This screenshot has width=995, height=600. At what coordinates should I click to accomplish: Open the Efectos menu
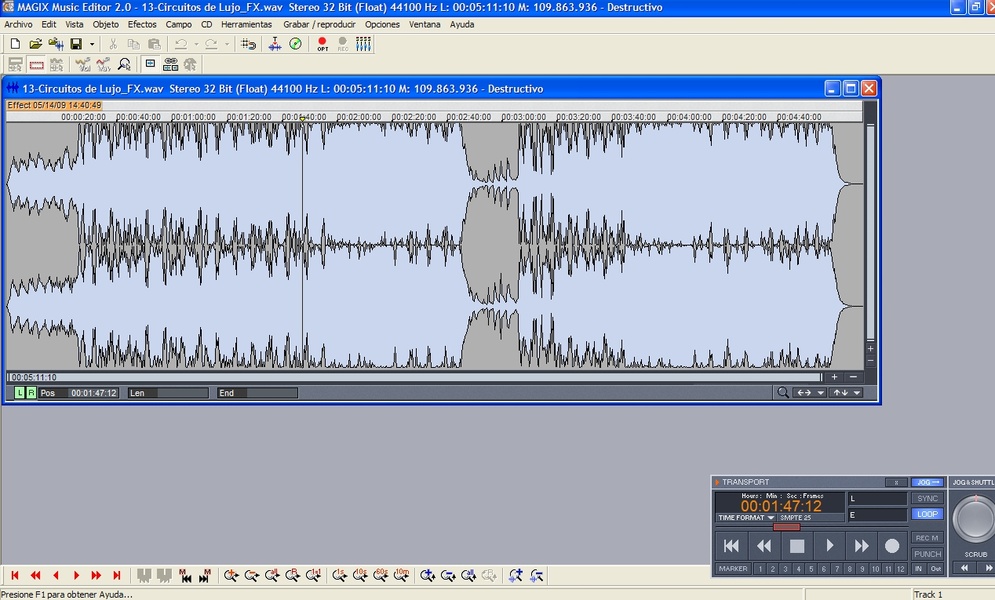[142, 24]
